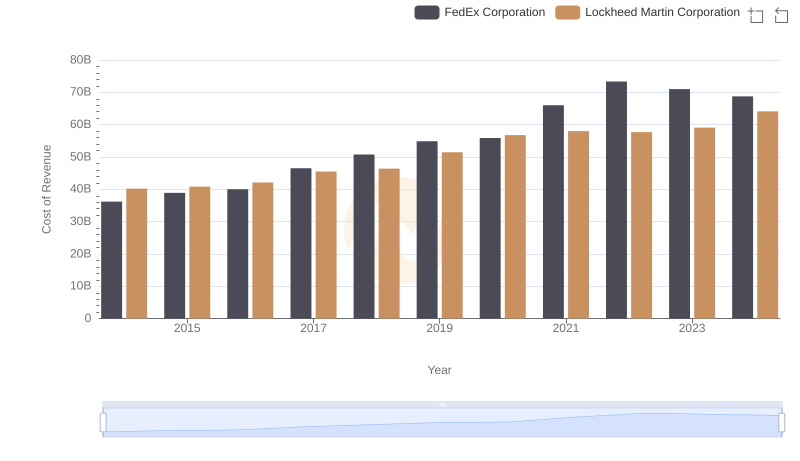Click the 70B y-axis label
The image size is (800, 461).
(81, 92)
